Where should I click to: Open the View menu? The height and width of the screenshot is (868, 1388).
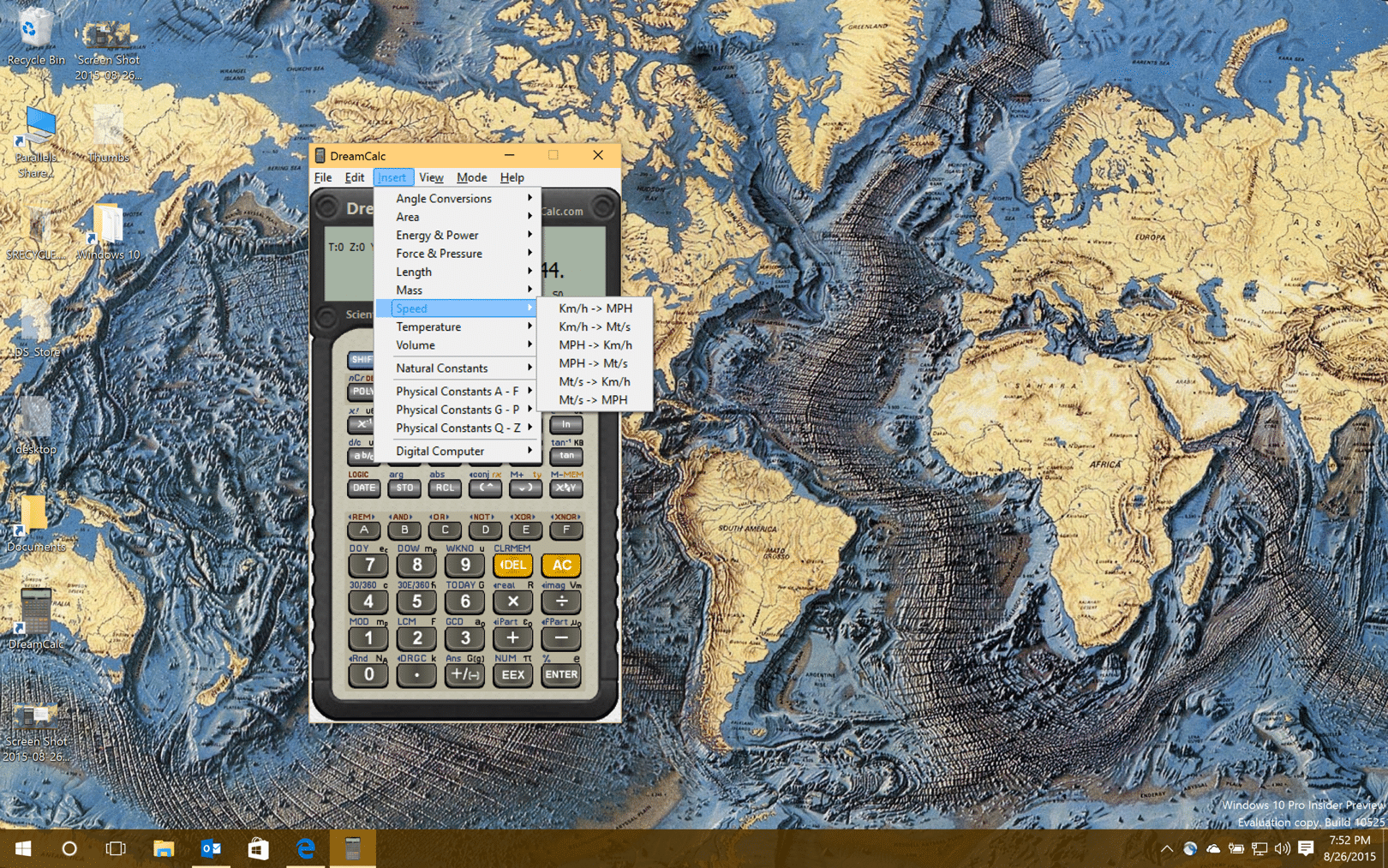pyautogui.click(x=431, y=177)
